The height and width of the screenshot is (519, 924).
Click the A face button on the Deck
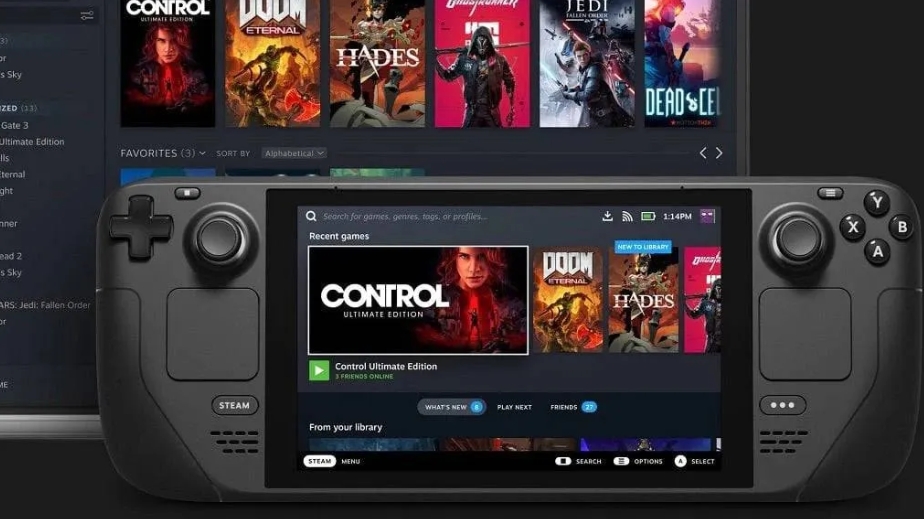pyautogui.click(x=877, y=252)
